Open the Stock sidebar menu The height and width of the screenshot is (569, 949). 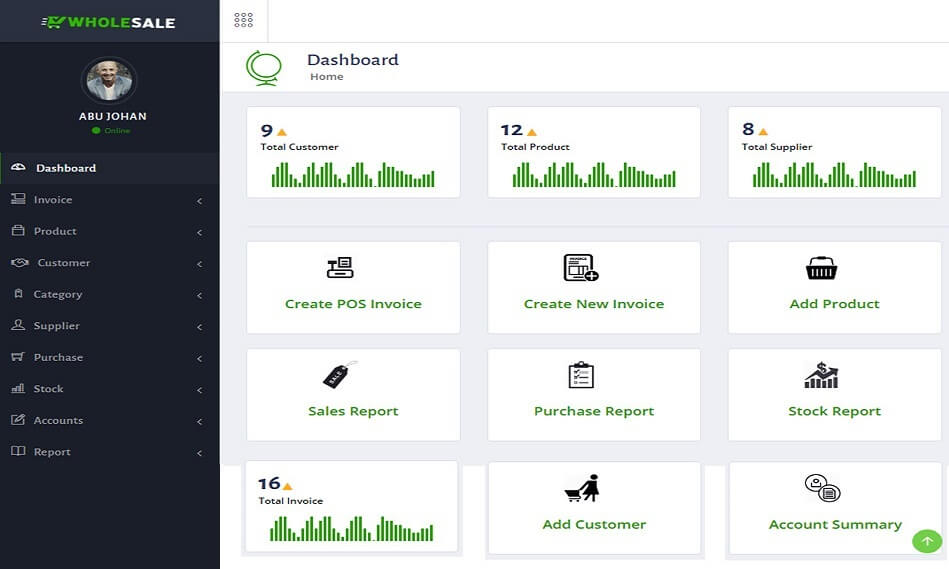point(110,388)
